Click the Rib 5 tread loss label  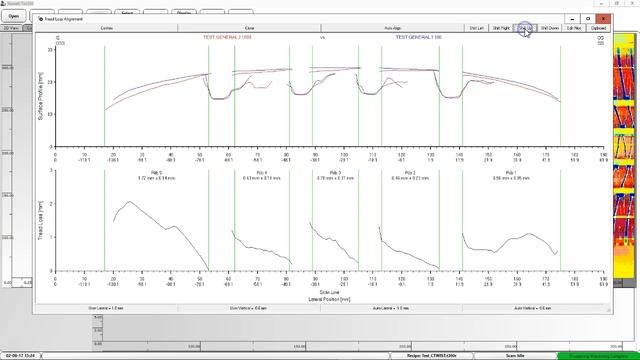click(x=156, y=176)
